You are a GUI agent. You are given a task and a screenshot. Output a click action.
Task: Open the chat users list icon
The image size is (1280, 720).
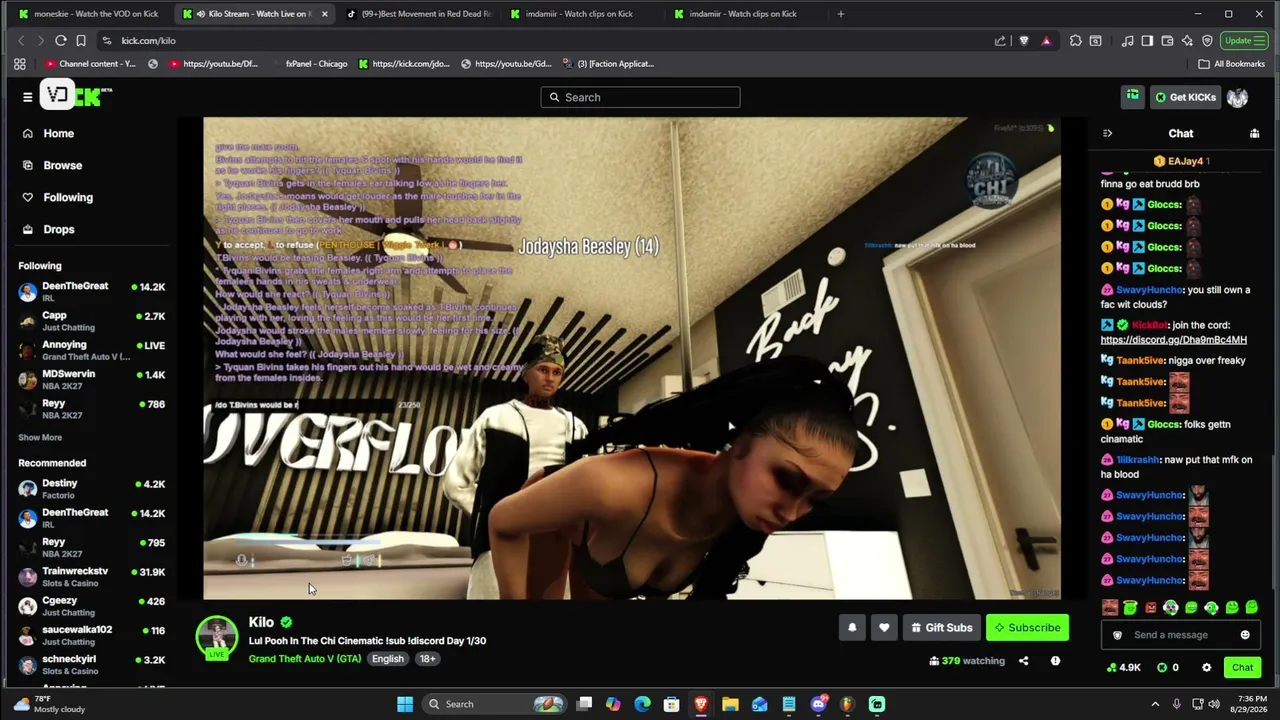point(1254,133)
